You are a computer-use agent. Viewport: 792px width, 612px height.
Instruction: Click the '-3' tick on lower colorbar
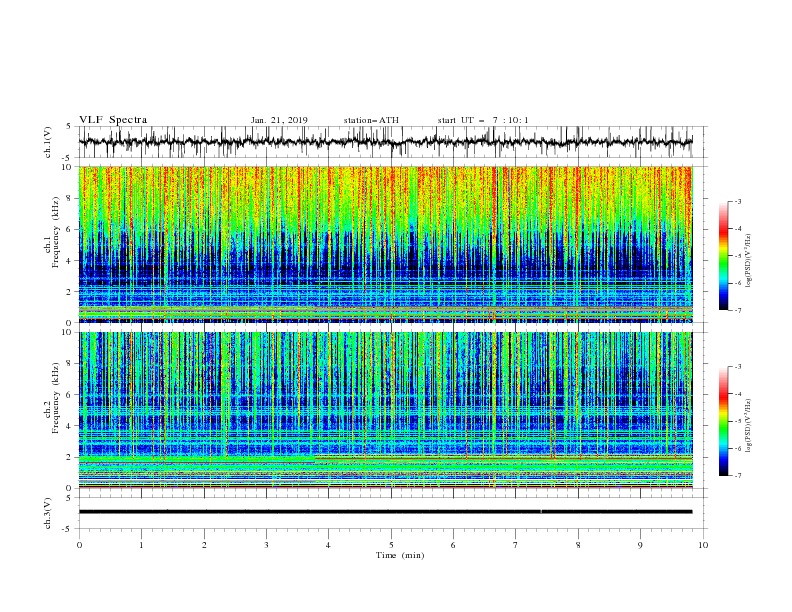[x=737, y=367]
